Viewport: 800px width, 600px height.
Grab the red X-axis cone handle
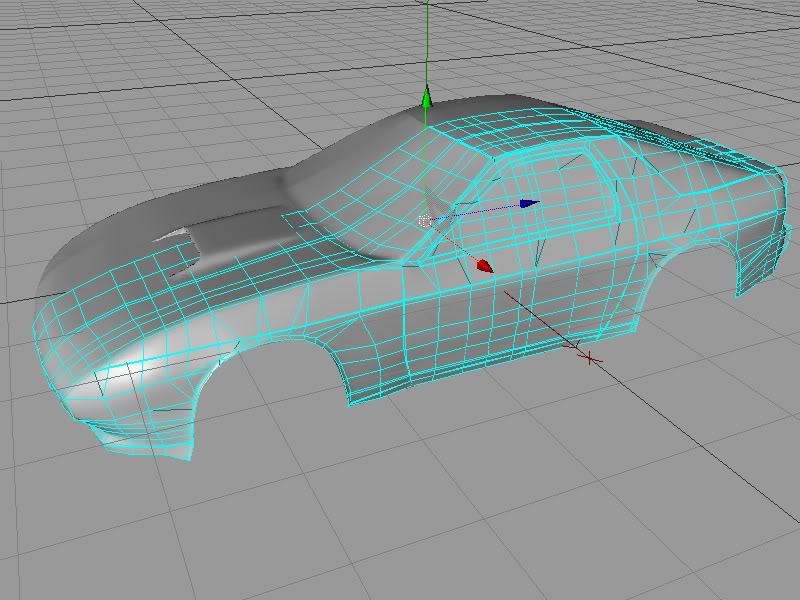coord(485,265)
